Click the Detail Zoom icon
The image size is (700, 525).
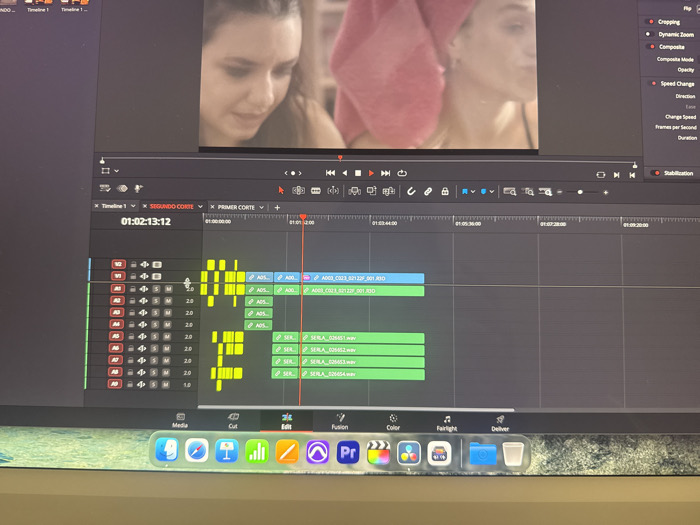pyautogui.click(x=528, y=192)
